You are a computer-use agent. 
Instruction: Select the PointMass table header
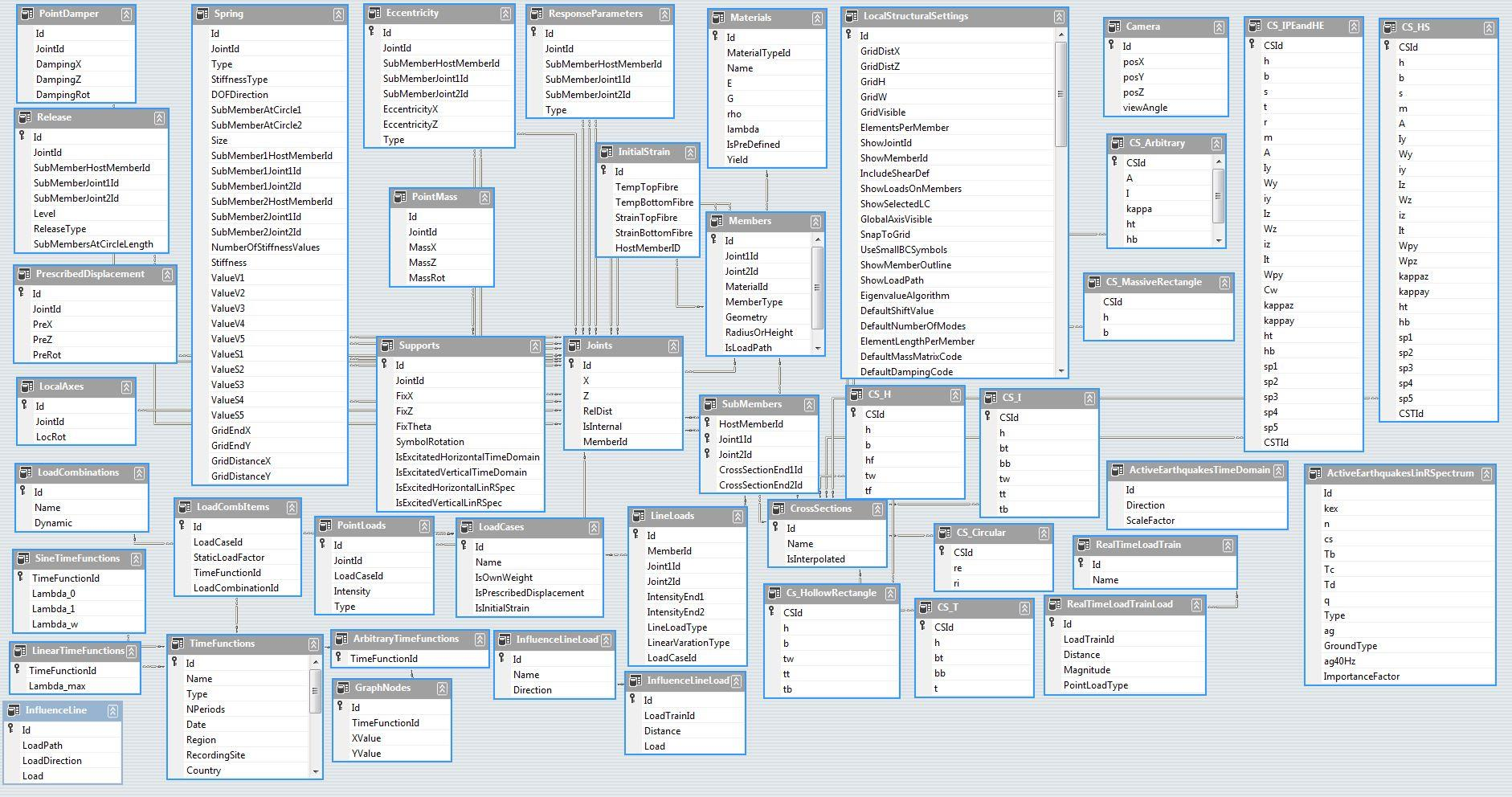pyautogui.click(x=442, y=198)
